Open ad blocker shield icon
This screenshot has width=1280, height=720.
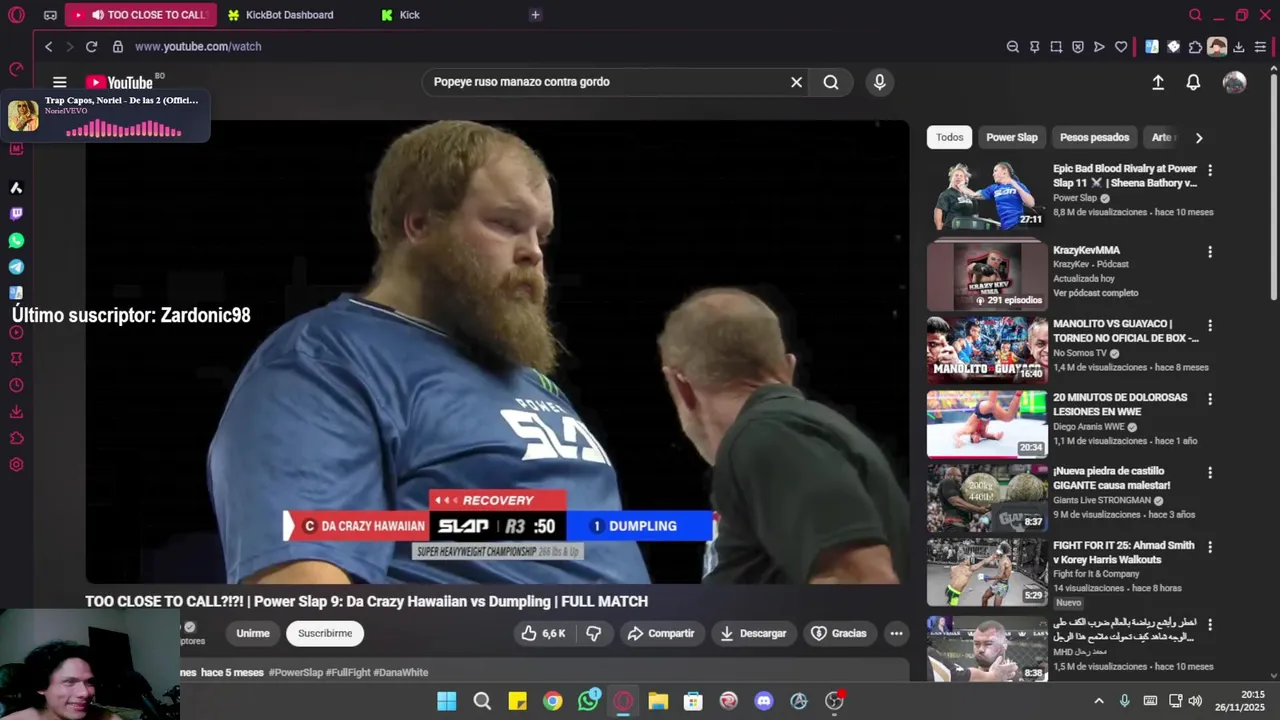[1077, 47]
